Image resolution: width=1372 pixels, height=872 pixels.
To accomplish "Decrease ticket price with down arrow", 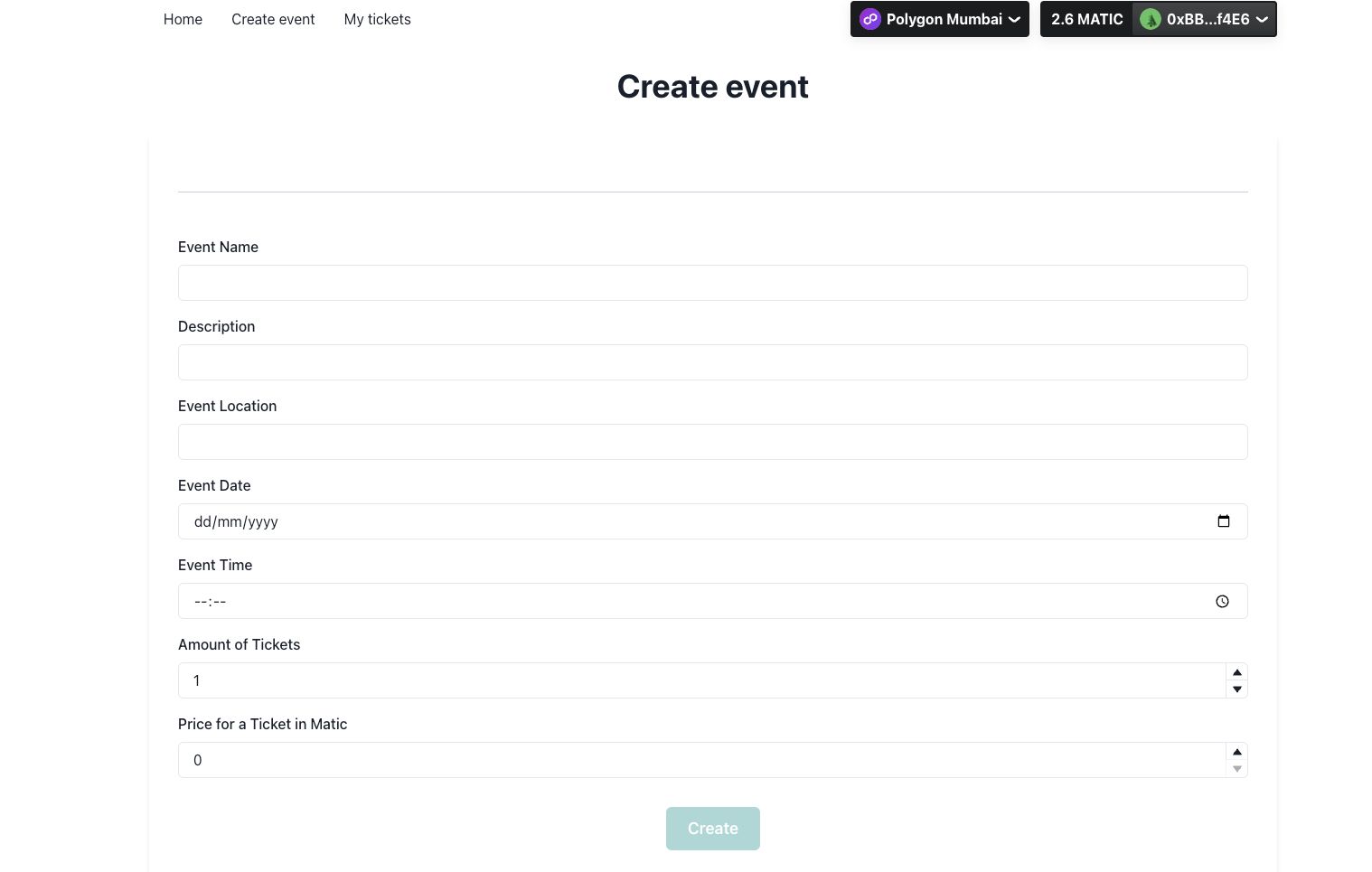I will point(1236,769).
